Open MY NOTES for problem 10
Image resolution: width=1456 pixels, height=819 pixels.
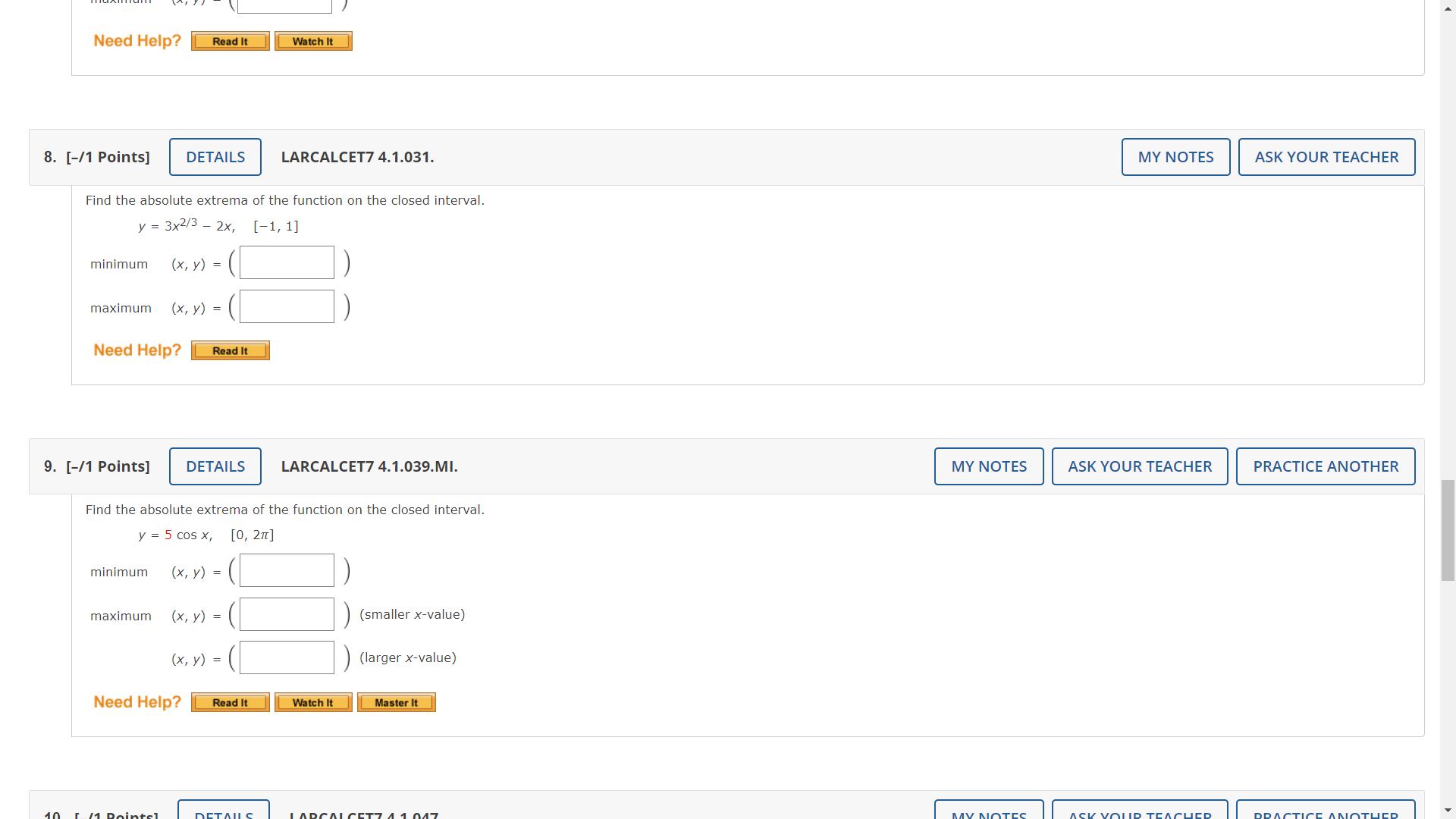[988, 815]
